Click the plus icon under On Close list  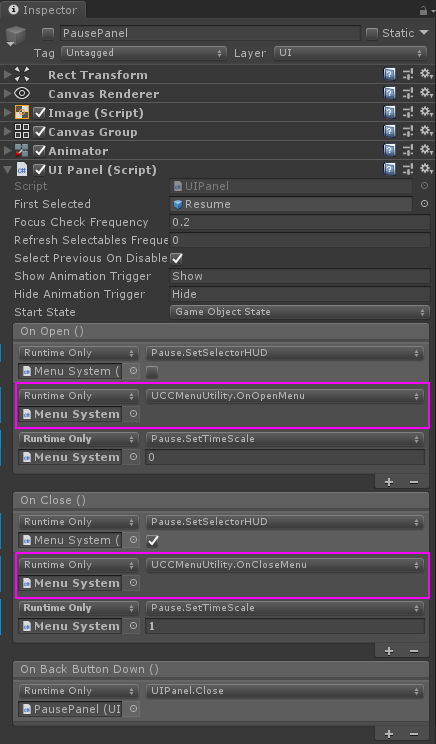pyautogui.click(x=389, y=651)
